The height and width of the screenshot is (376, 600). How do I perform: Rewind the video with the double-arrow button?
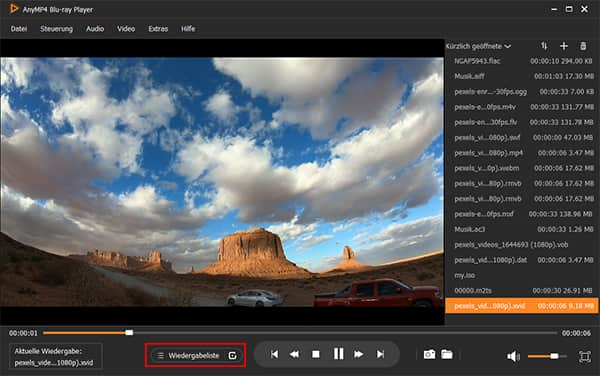(295, 354)
